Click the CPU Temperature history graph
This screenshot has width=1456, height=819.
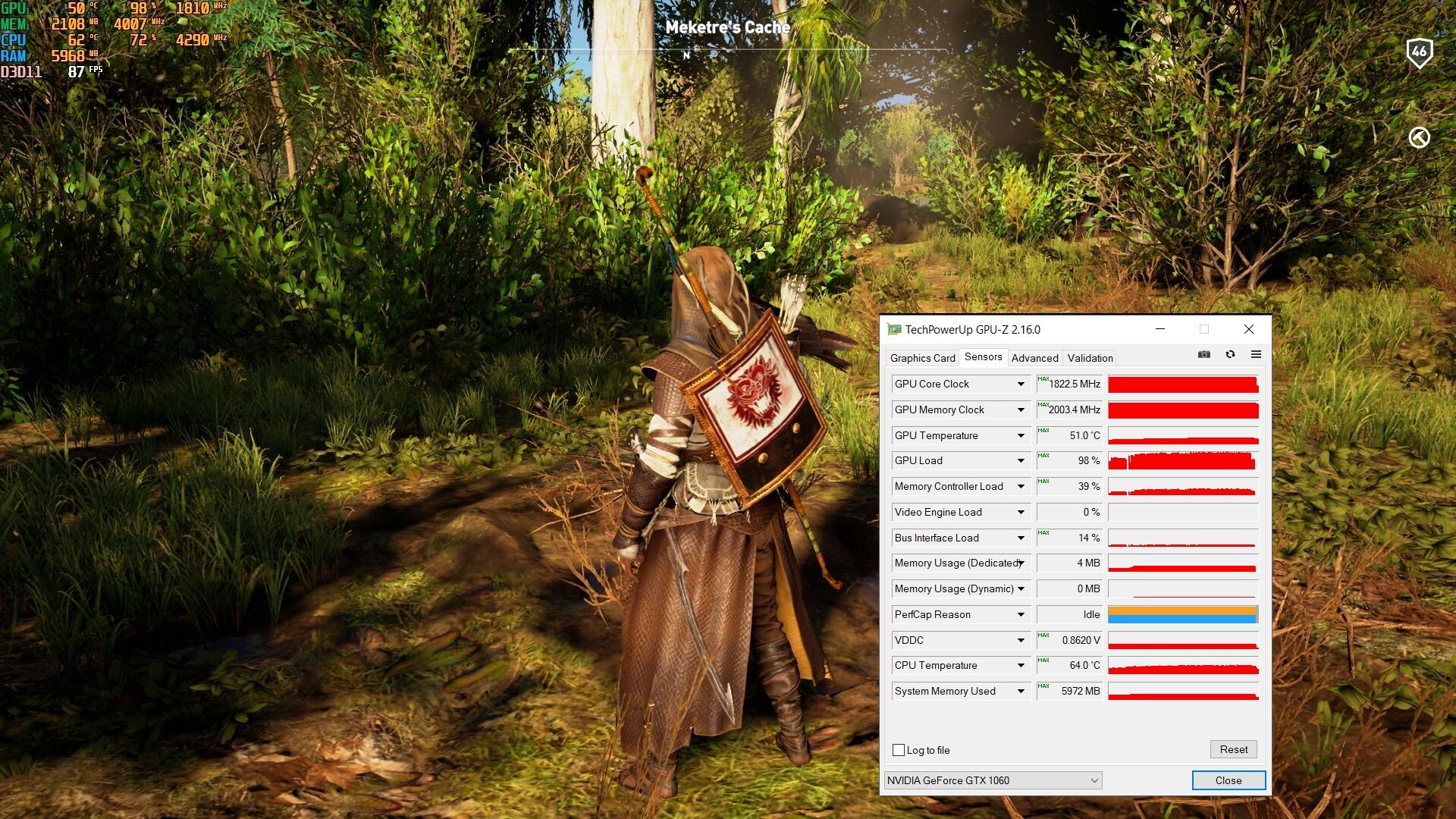click(x=1183, y=665)
